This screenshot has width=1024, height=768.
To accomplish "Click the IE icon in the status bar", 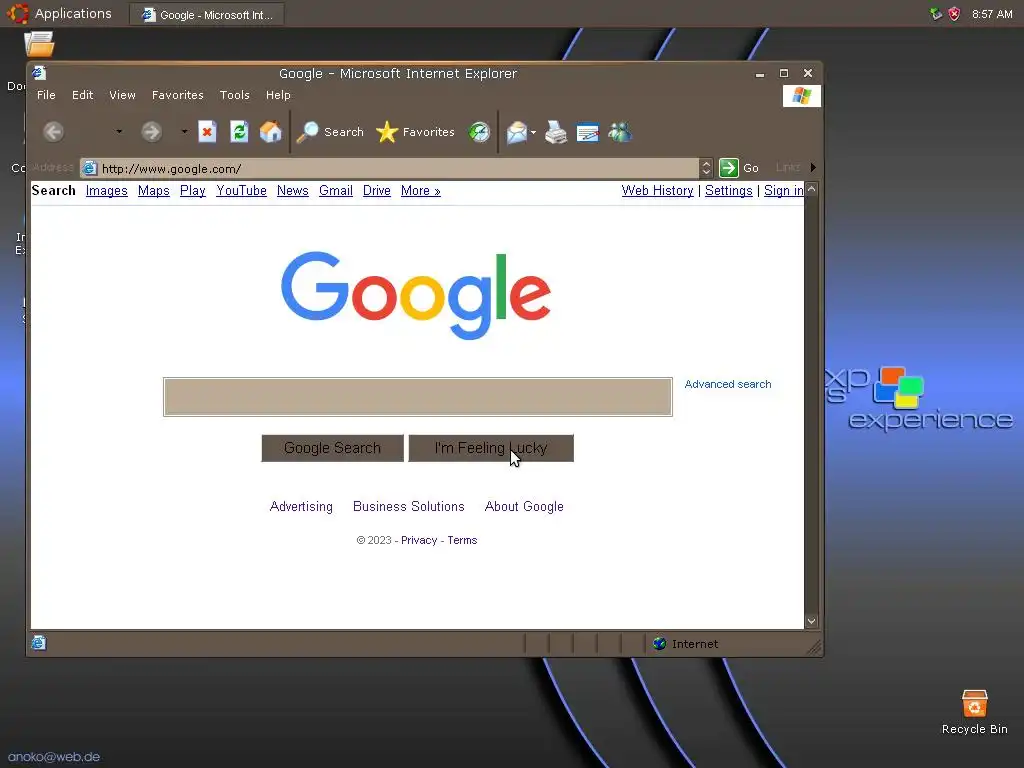I will [39, 643].
